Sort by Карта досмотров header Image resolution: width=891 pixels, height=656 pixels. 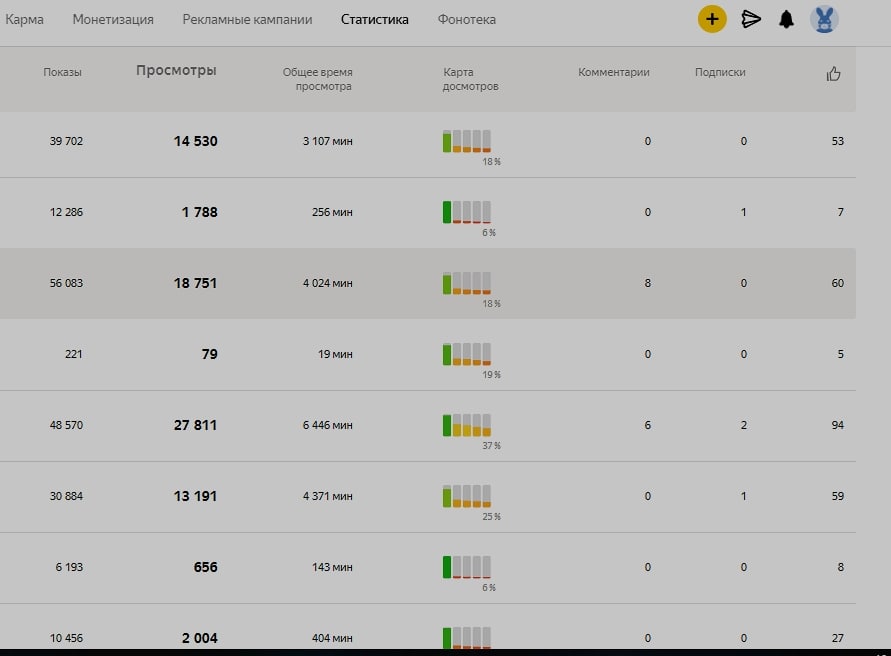pos(471,79)
